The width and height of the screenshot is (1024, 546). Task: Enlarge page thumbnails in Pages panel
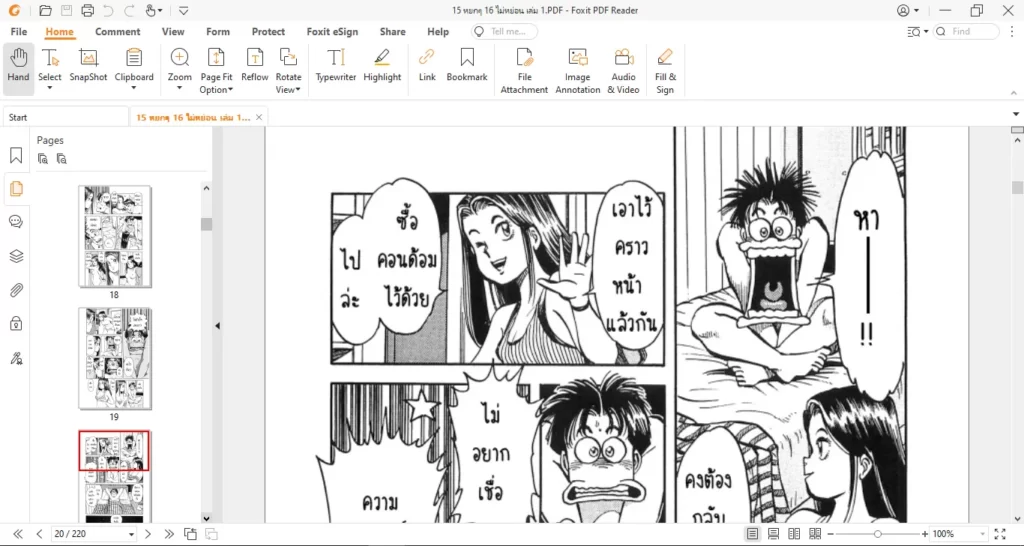coord(42,159)
